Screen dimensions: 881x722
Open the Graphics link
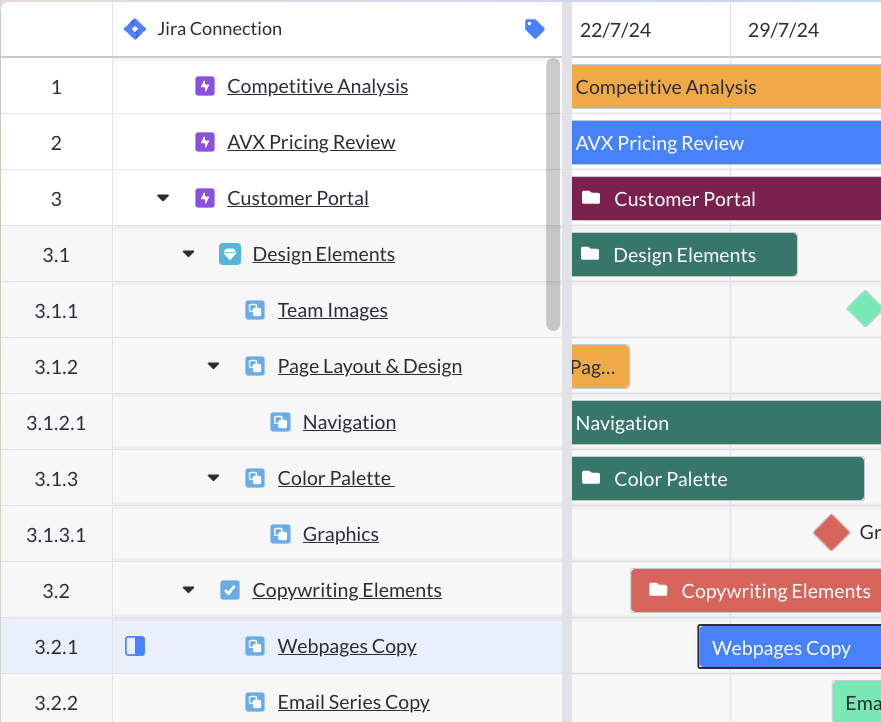click(340, 534)
